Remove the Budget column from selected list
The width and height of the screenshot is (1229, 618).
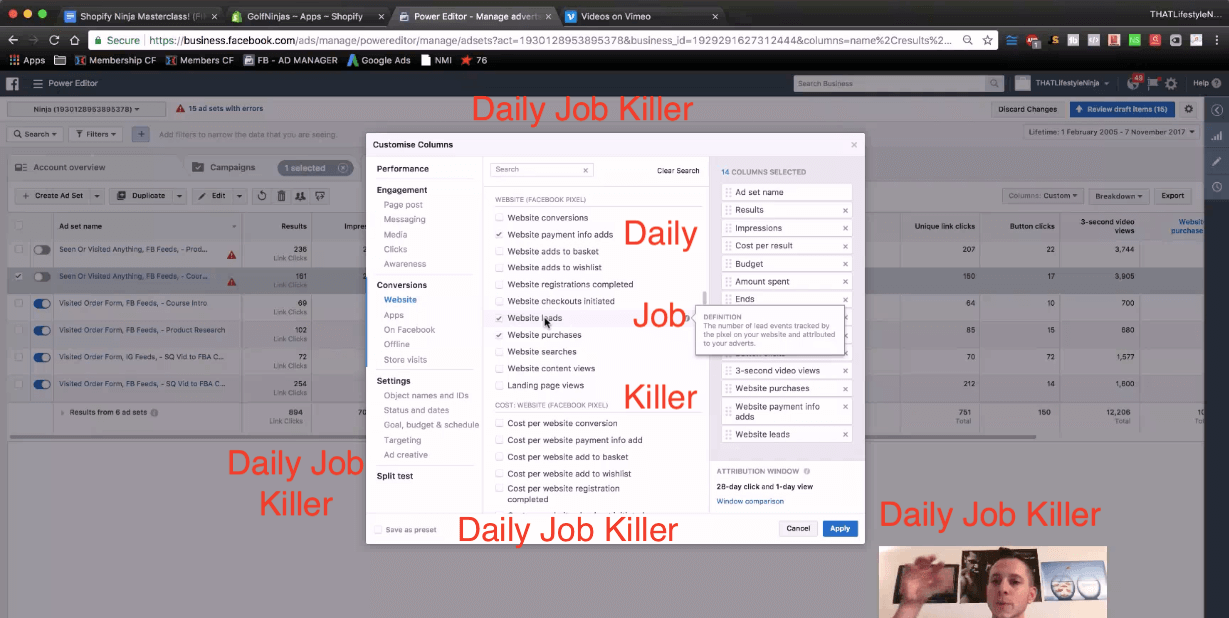(845, 265)
